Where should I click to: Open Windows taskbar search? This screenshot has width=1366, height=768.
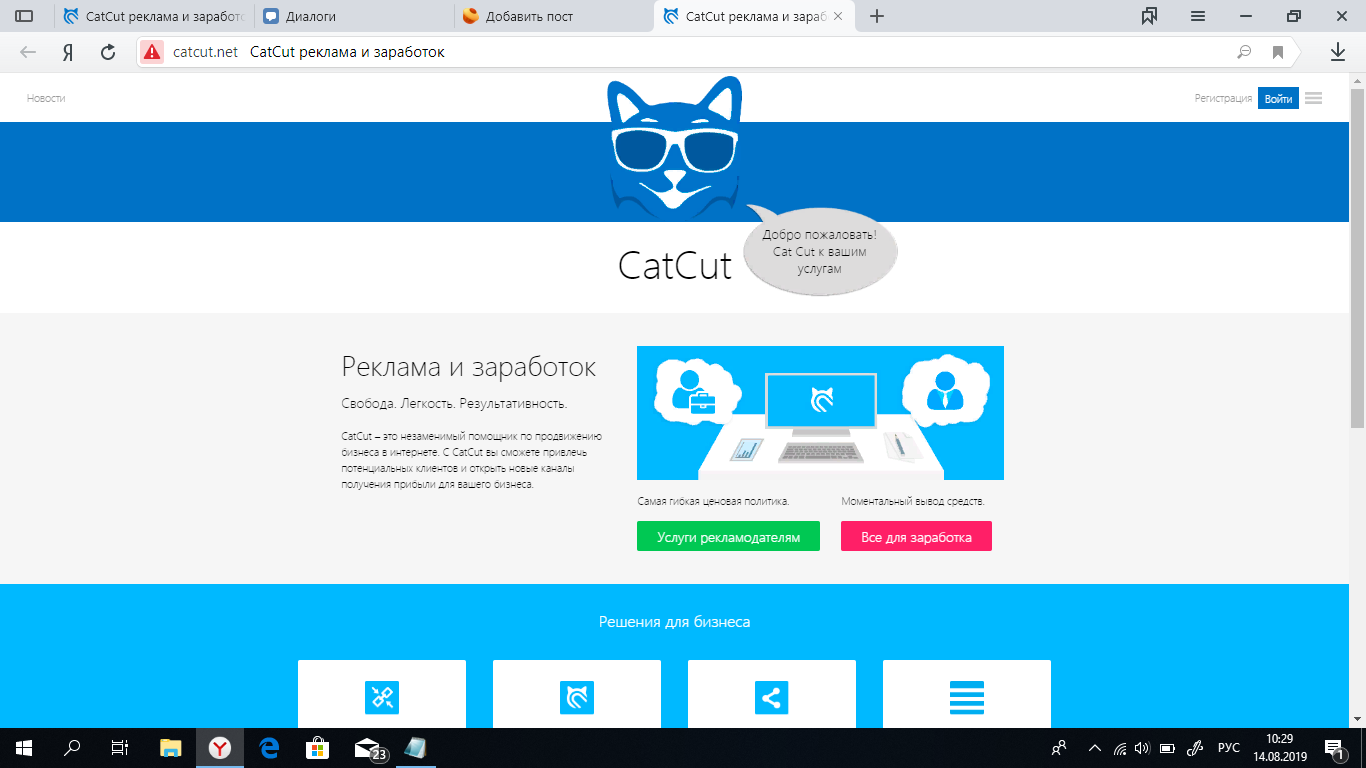tap(72, 748)
